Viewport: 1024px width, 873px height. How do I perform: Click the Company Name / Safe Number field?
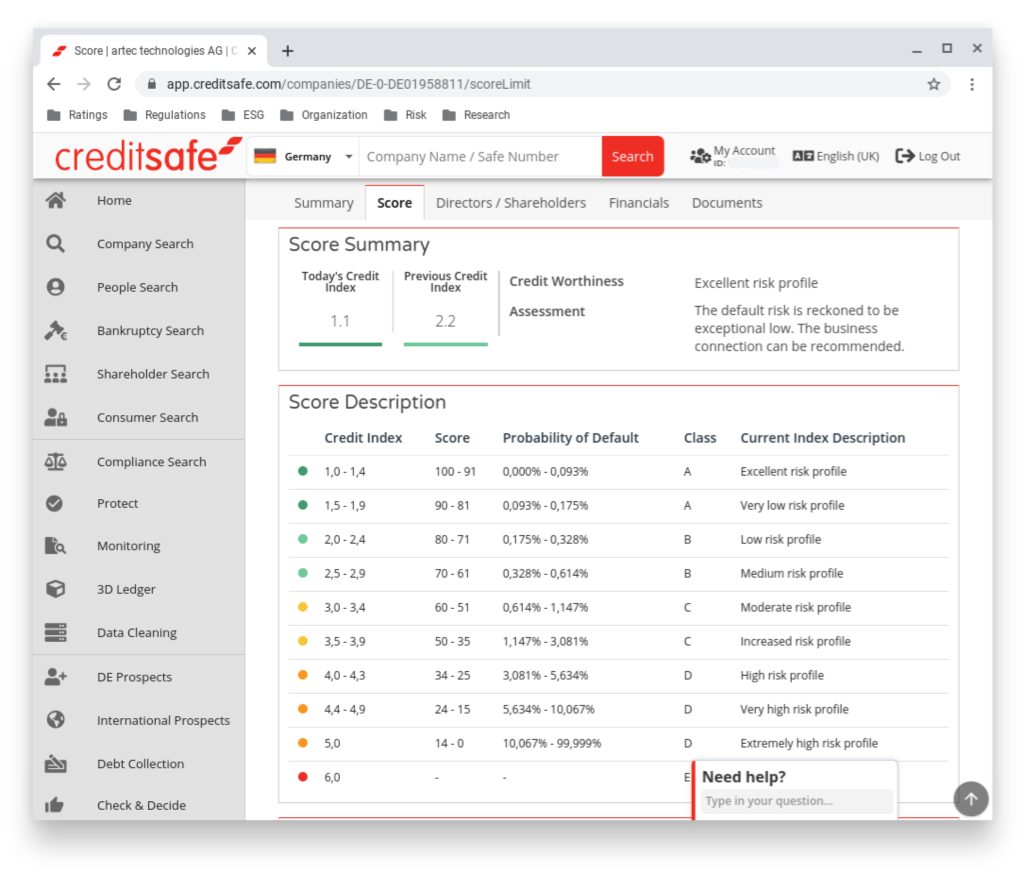pyautogui.click(x=480, y=157)
